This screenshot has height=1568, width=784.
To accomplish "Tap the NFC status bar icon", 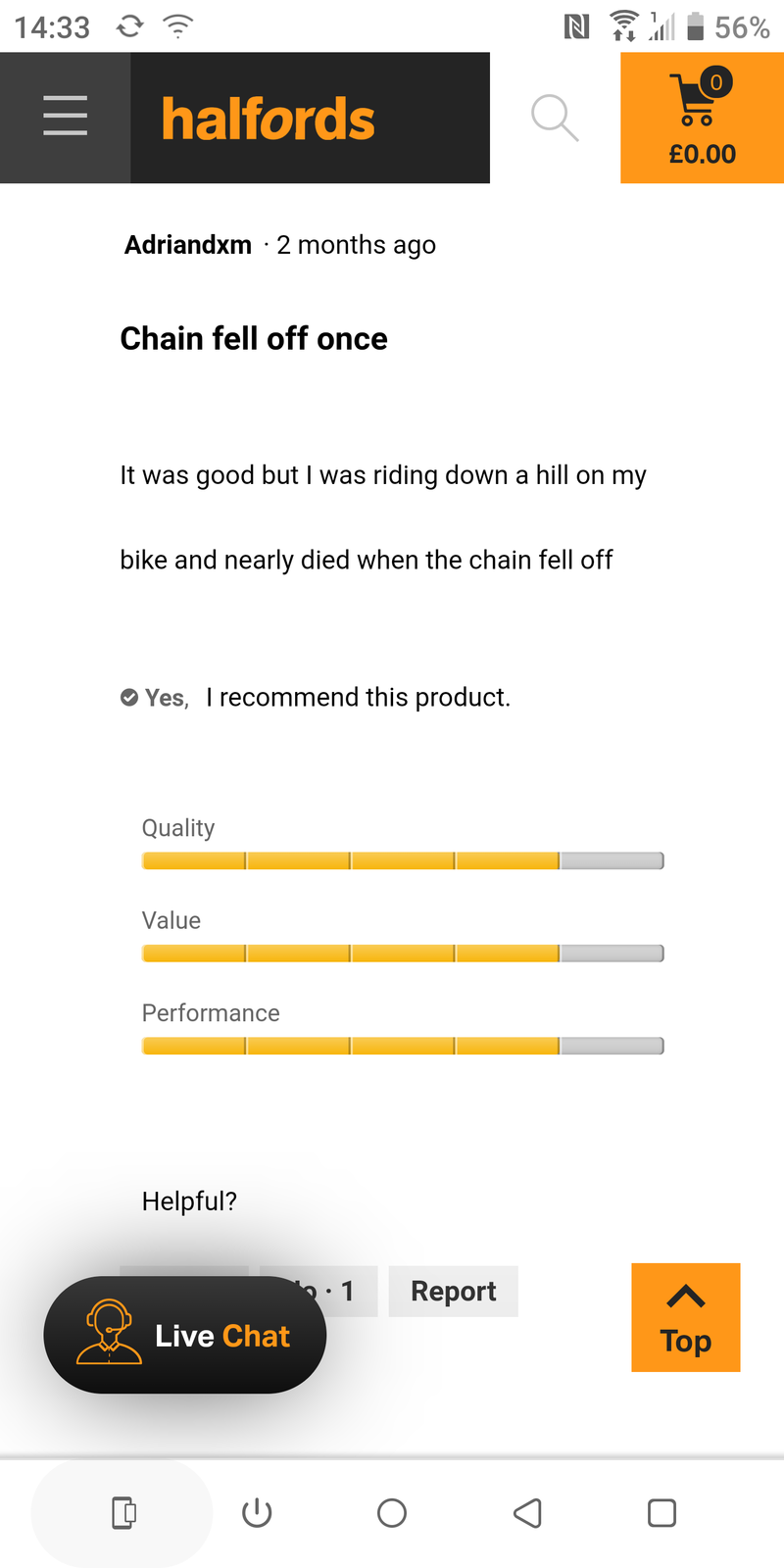I will [x=576, y=27].
